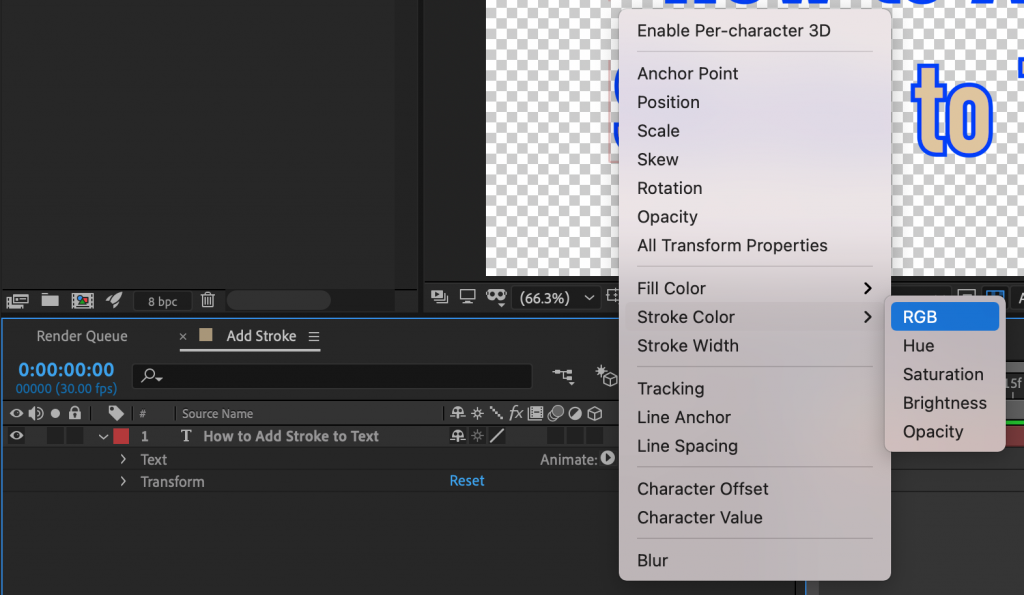Switch to the Render Queue tab
This screenshot has height=595, width=1024.
click(82, 336)
